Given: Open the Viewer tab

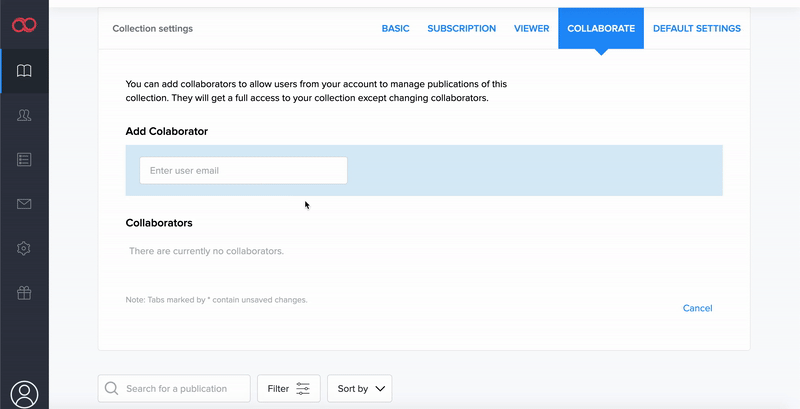Looking at the screenshot, I should point(531,29).
